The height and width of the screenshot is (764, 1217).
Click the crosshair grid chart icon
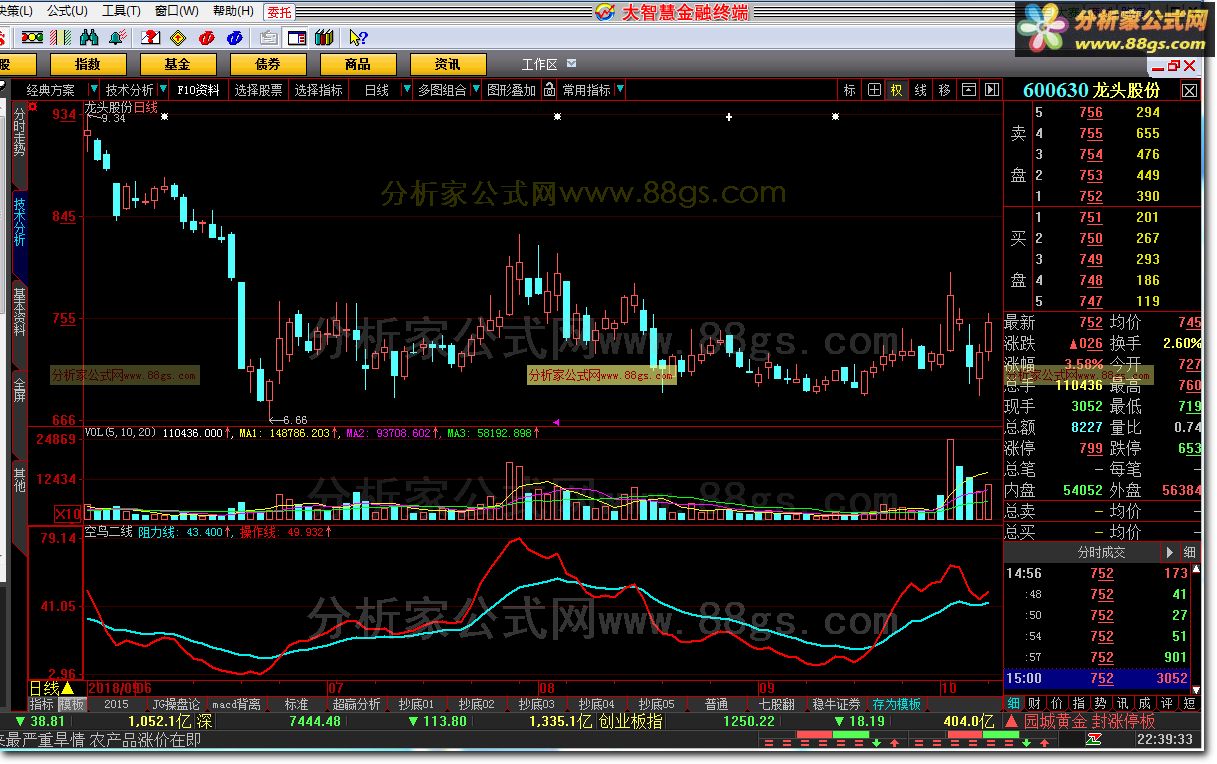click(x=875, y=90)
